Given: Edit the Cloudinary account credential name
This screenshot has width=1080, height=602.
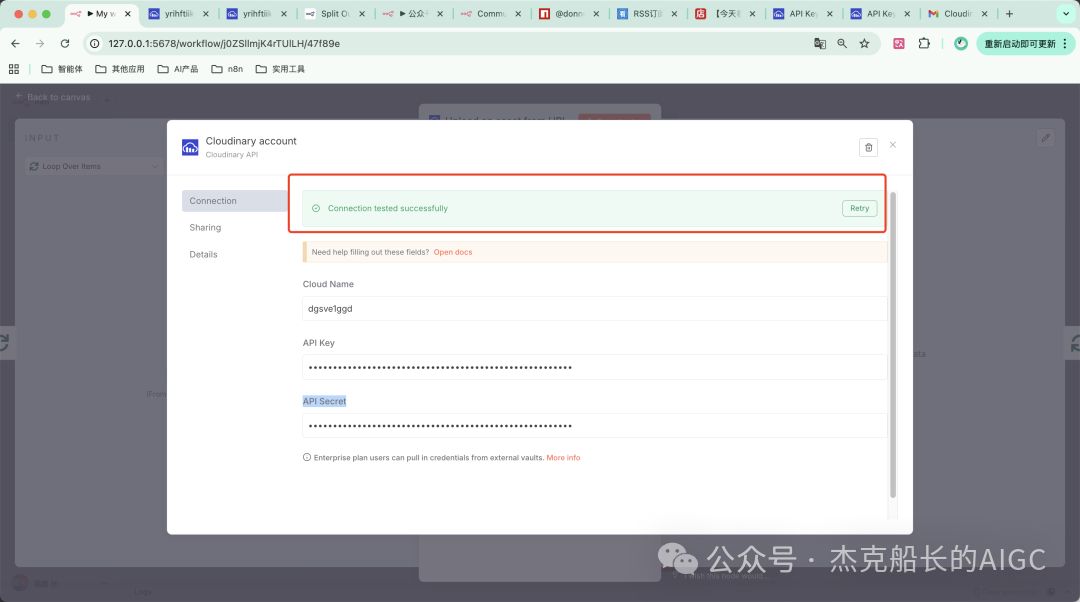Looking at the screenshot, I should 251,141.
